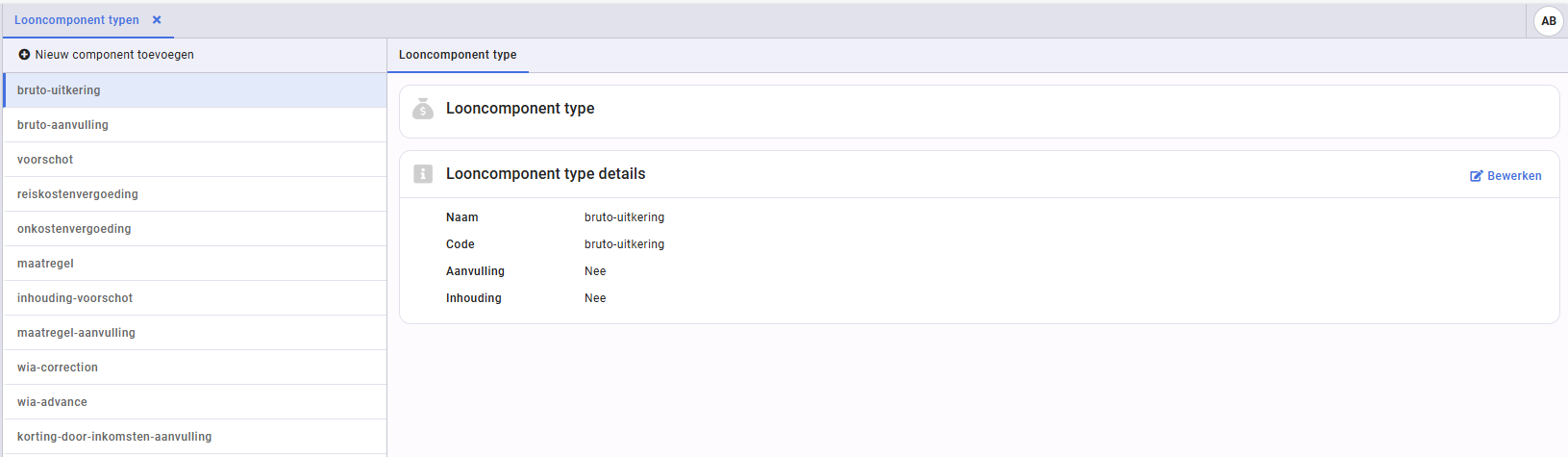The width and height of the screenshot is (1568, 457).
Task: Open the AB user avatar menu
Action: (1548, 21)
